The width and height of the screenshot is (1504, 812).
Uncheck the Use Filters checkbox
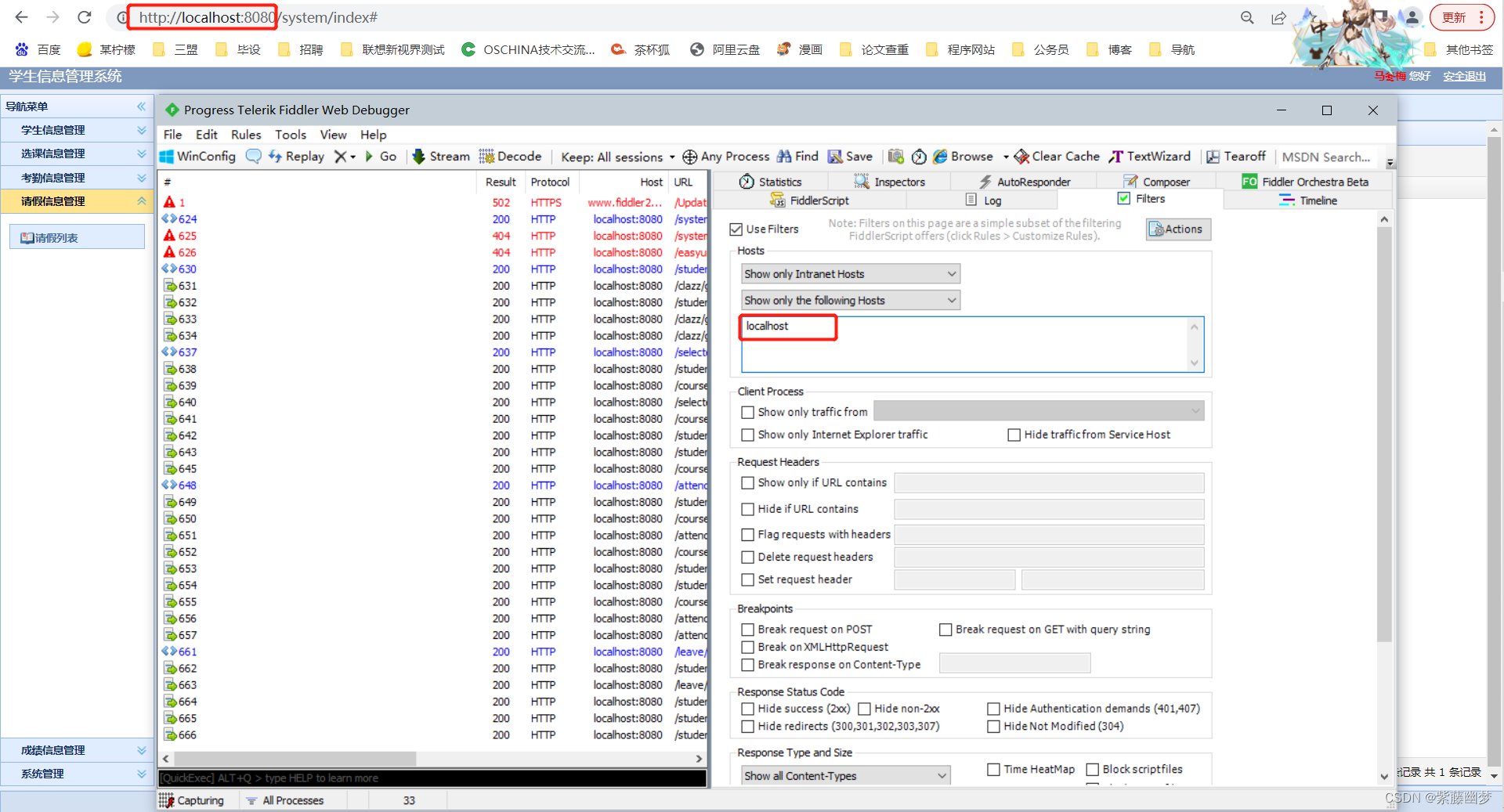click(736, 229)
